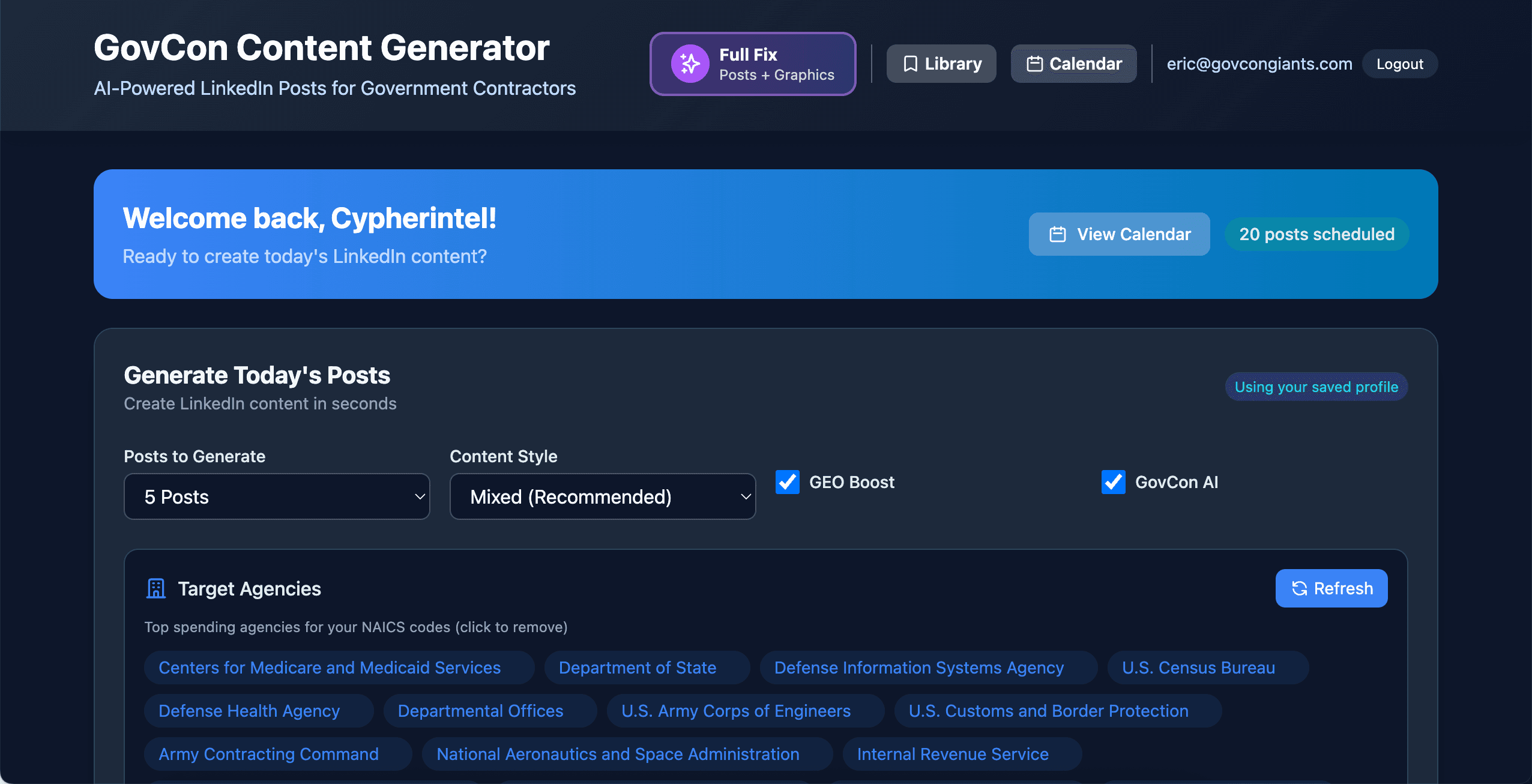This screenshot has height=784, width=1532.
Task: Remove Department of State from target agencies
Action: (x=637, y=668)
